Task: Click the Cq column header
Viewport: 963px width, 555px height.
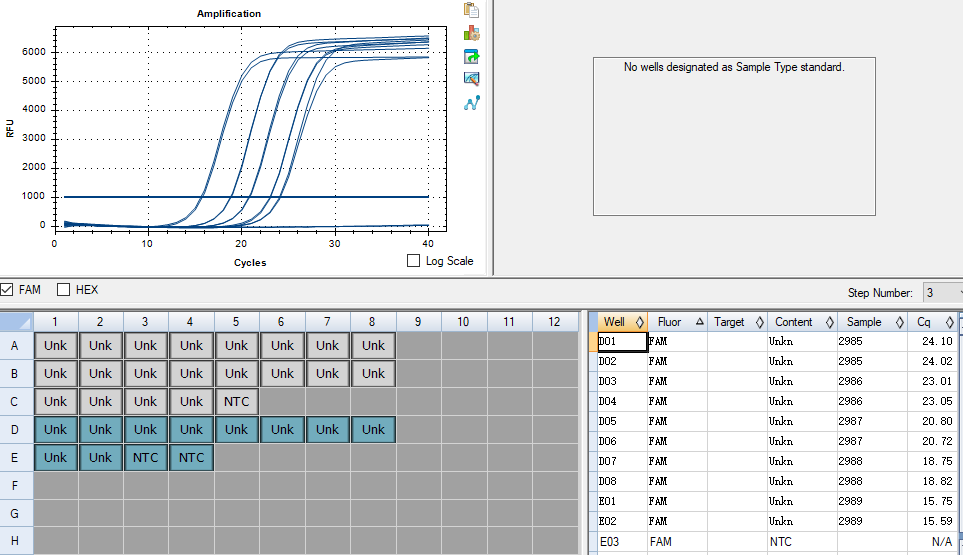Action: (932, 322)
